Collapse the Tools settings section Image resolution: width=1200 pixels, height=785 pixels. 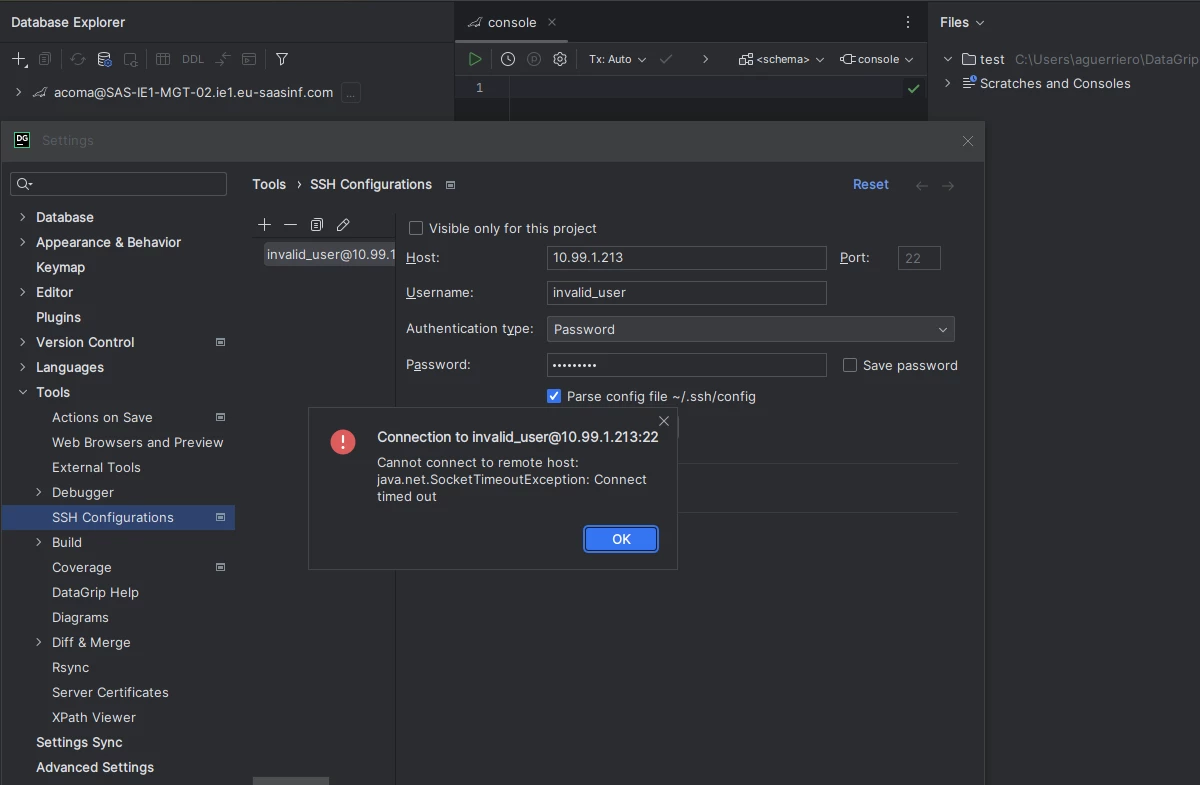coord(23,392)
